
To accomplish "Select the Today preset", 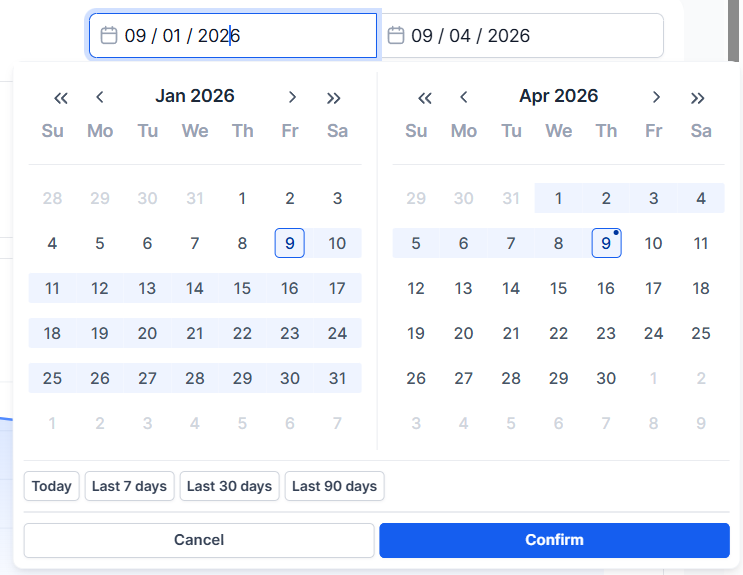I will click(x=52, y=486).
